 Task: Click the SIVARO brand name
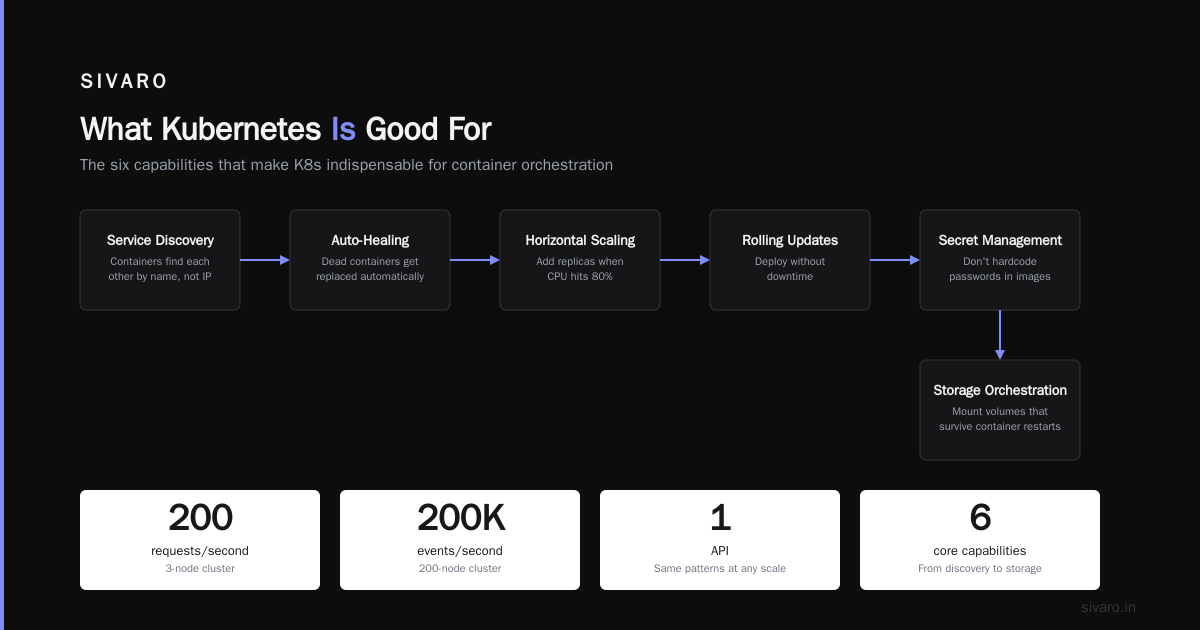(x=124, y=82)
